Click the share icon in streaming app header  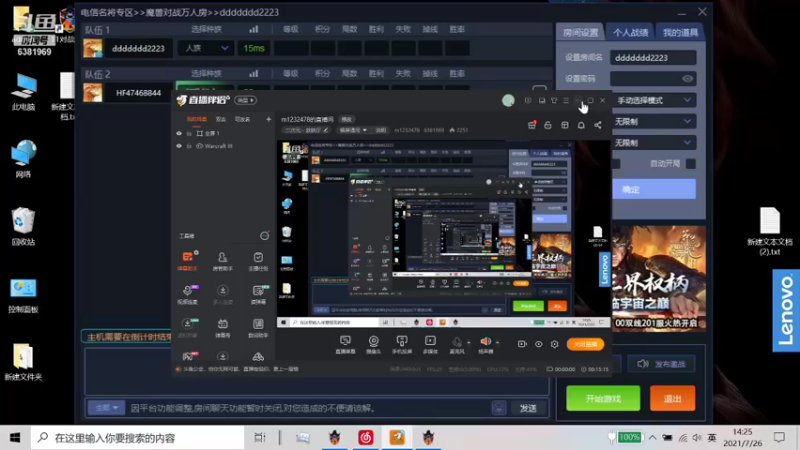point(598,125)
